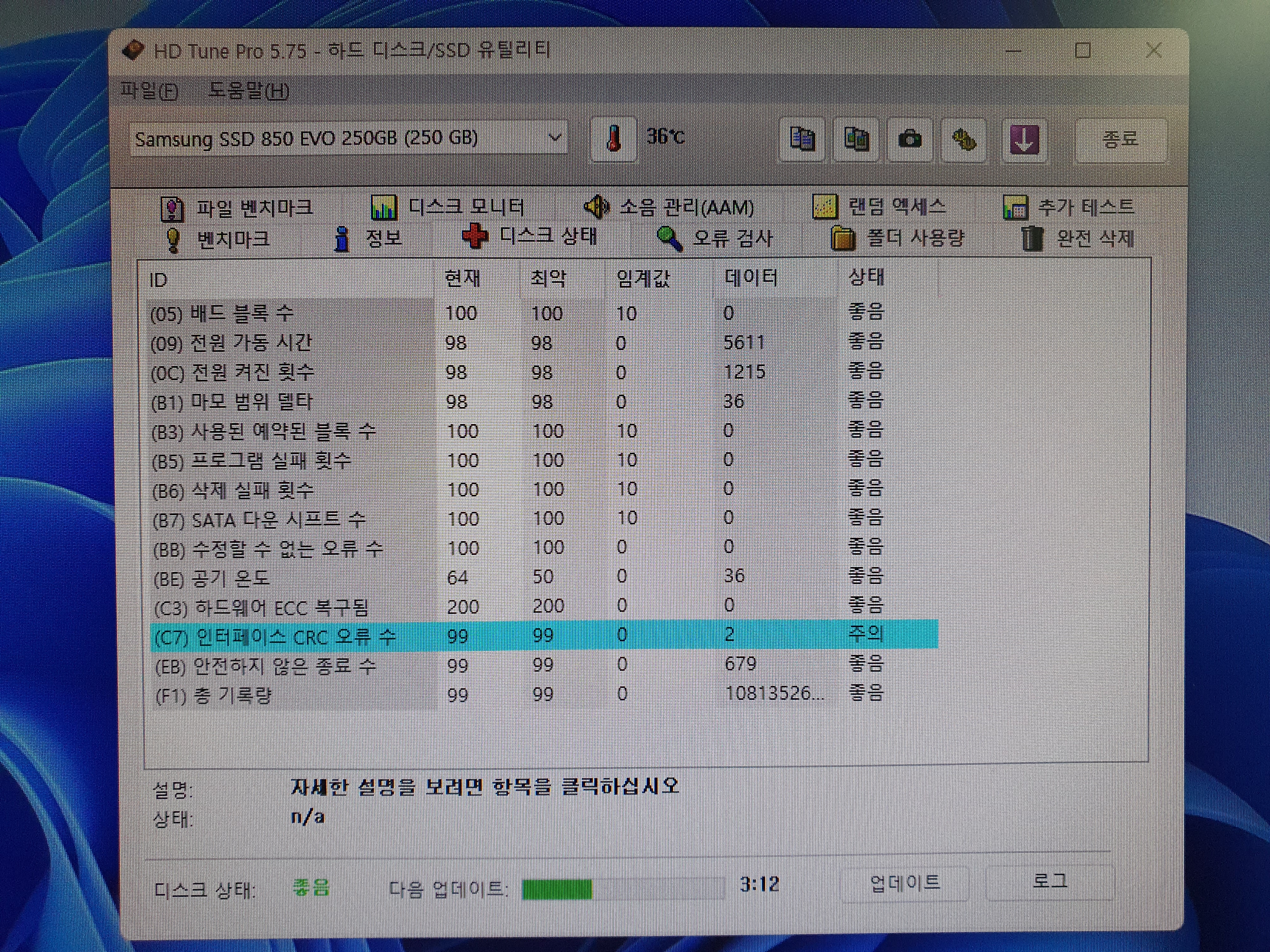Click the 파일 벤치마크 tab icon

click(x=172, y=209)
